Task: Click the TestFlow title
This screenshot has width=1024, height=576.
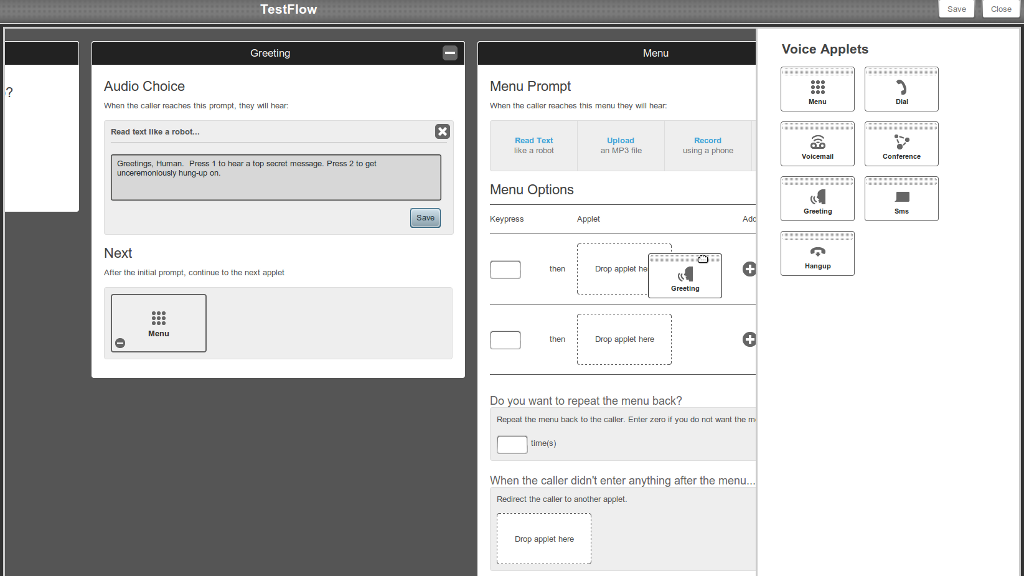Action: click(288, 9)
